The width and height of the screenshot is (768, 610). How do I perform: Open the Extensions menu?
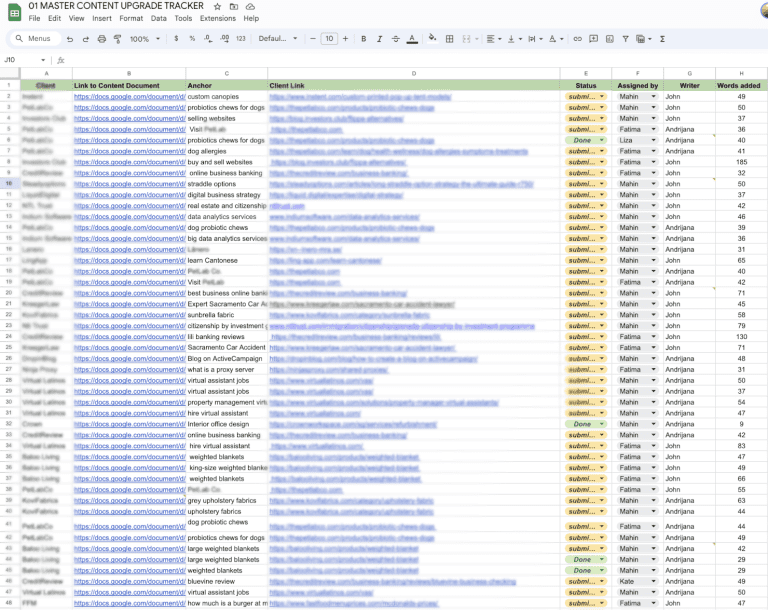coord(218,19)
